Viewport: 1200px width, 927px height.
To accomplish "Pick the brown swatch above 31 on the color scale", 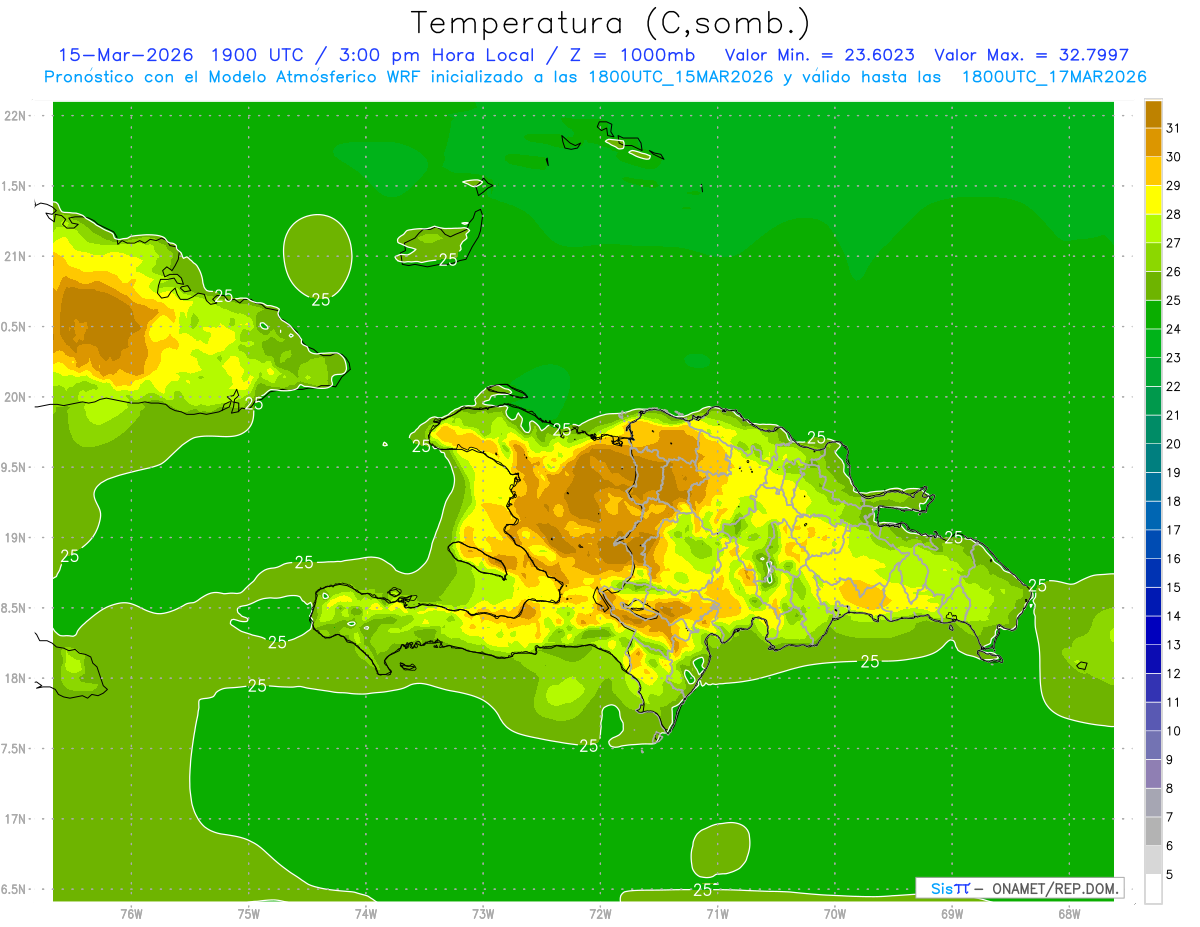I will point(1153,114).
